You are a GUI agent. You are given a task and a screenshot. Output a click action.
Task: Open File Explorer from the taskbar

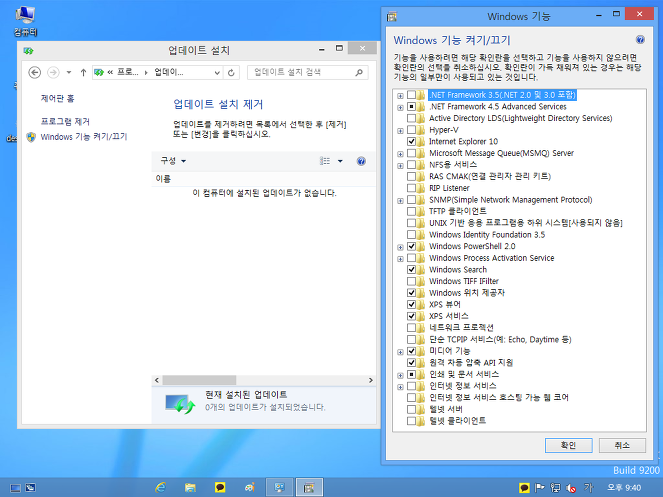pos(190,487)
